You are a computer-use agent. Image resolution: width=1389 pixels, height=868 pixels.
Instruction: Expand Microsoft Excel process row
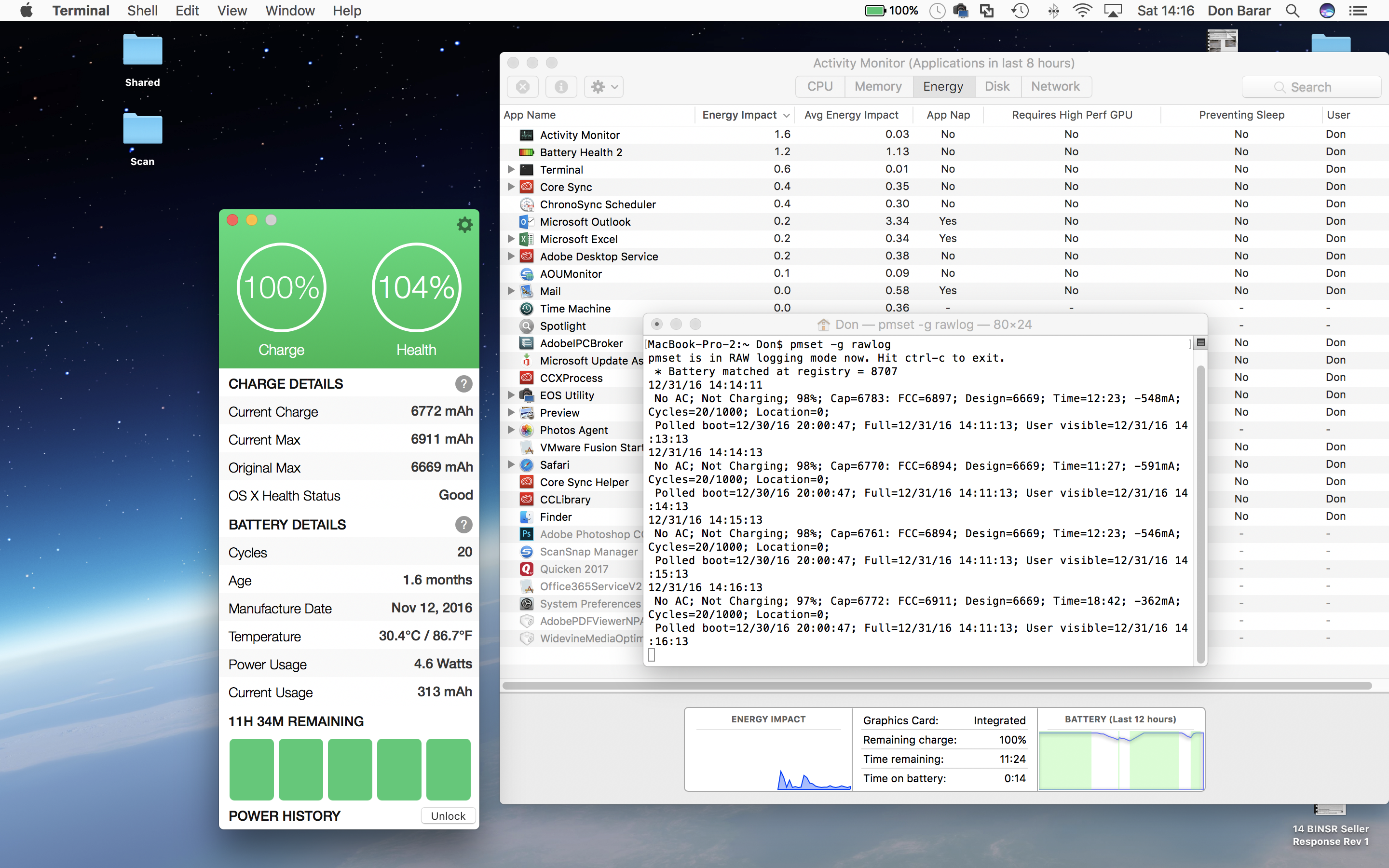(510, 239)
